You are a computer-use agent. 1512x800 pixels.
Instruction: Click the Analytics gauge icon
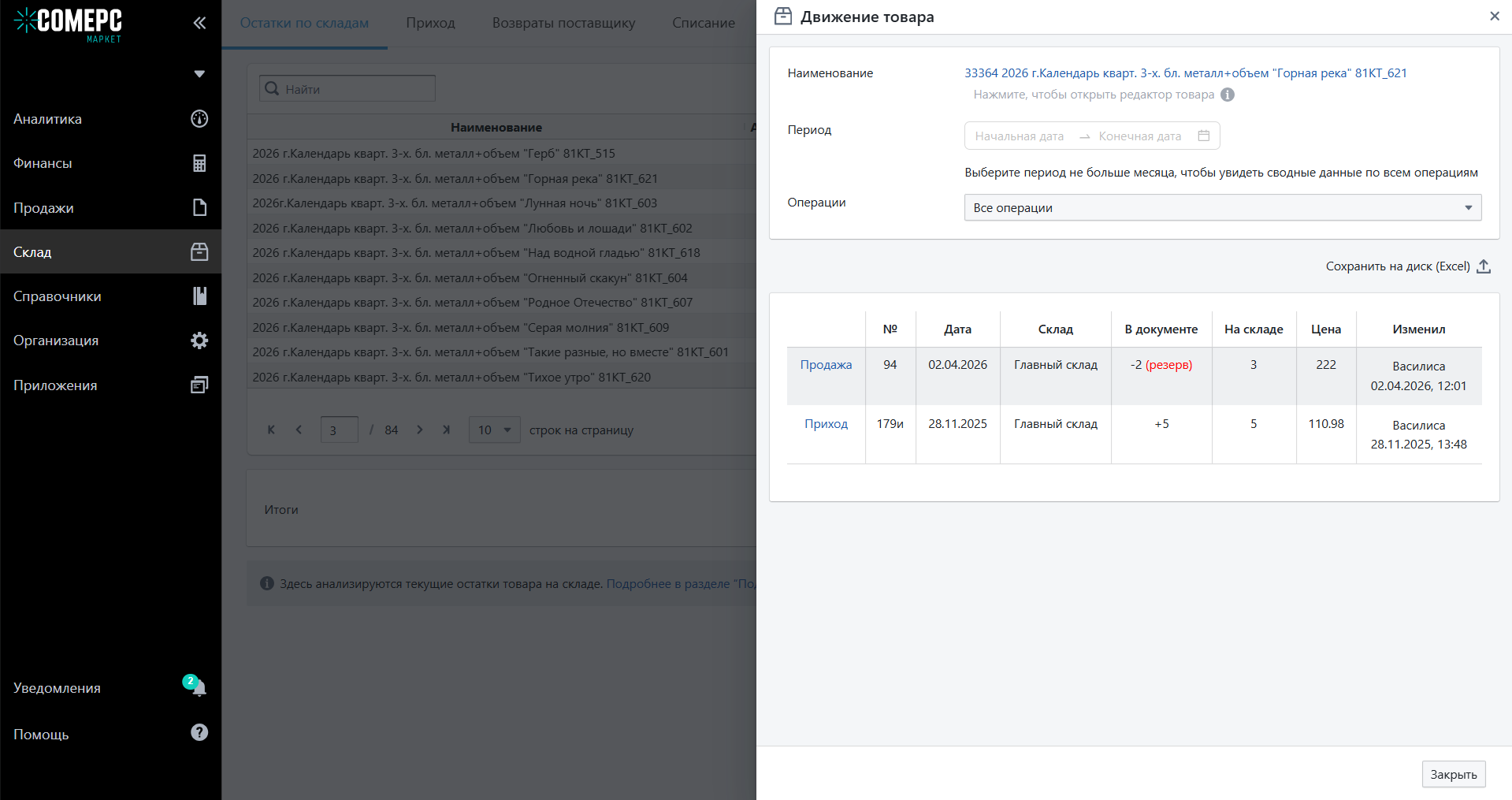(199, 119)
